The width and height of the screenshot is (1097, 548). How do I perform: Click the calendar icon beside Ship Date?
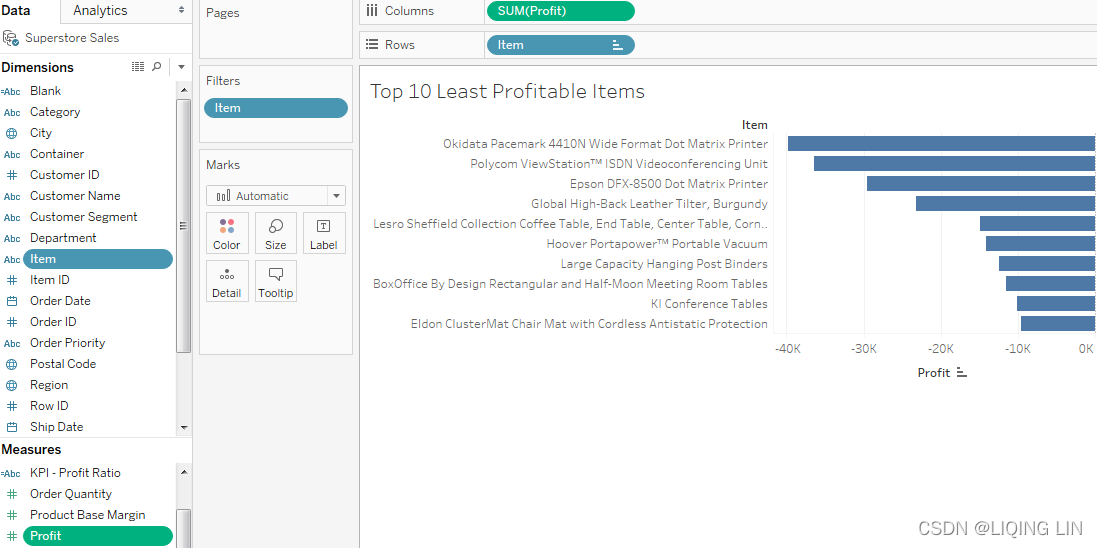tap(12, 427)
